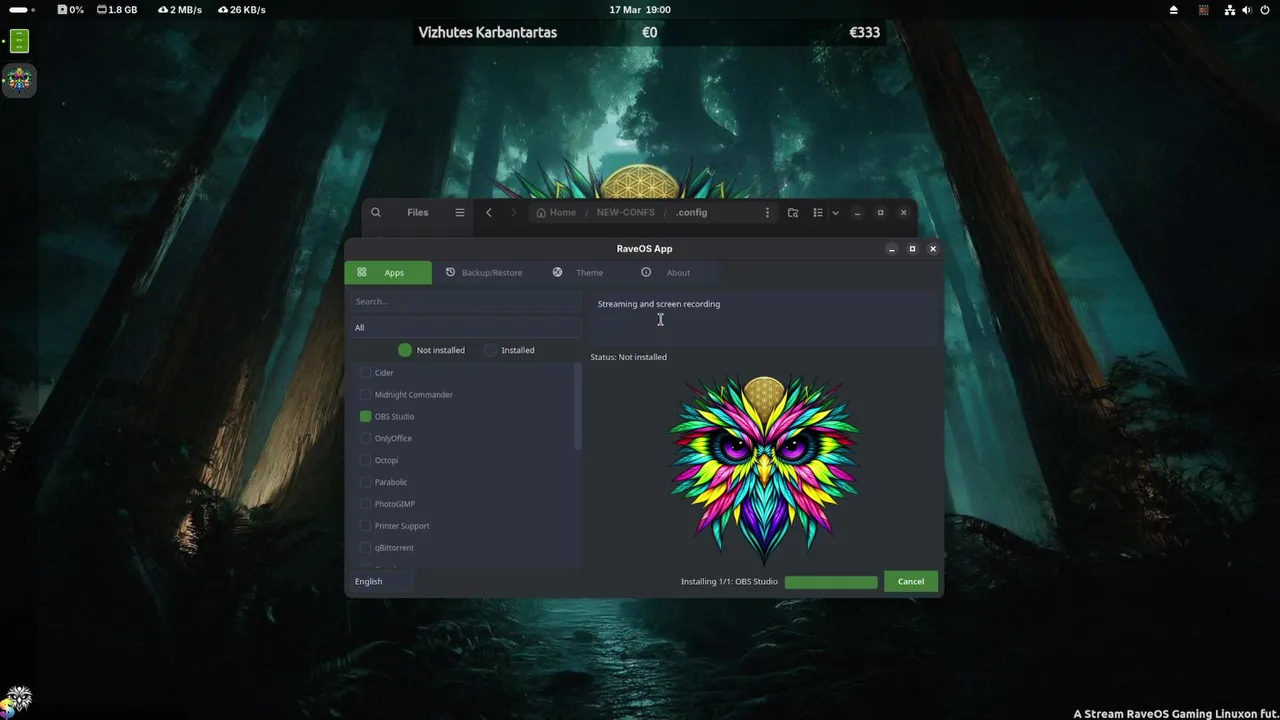1280x720 pixels.
Task: Select the Installed filter
Action: tap(509, 350)
